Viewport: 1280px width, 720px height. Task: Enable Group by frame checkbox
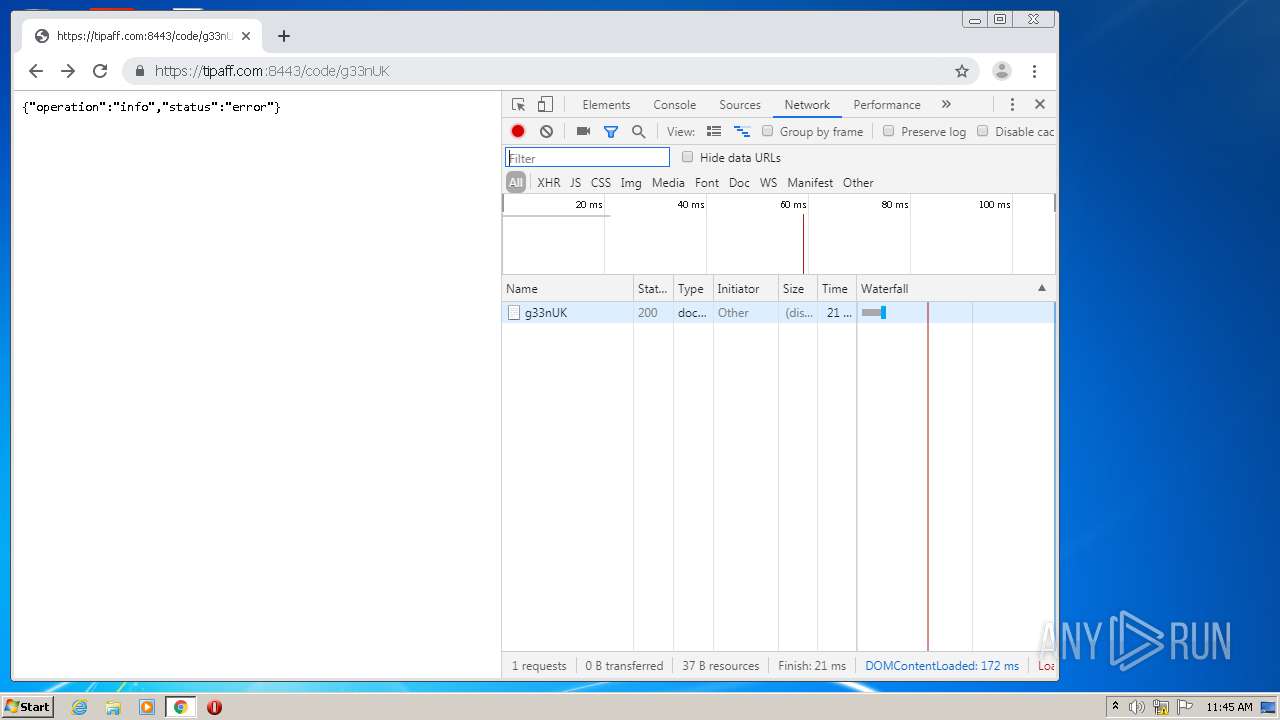click(768, 131)
